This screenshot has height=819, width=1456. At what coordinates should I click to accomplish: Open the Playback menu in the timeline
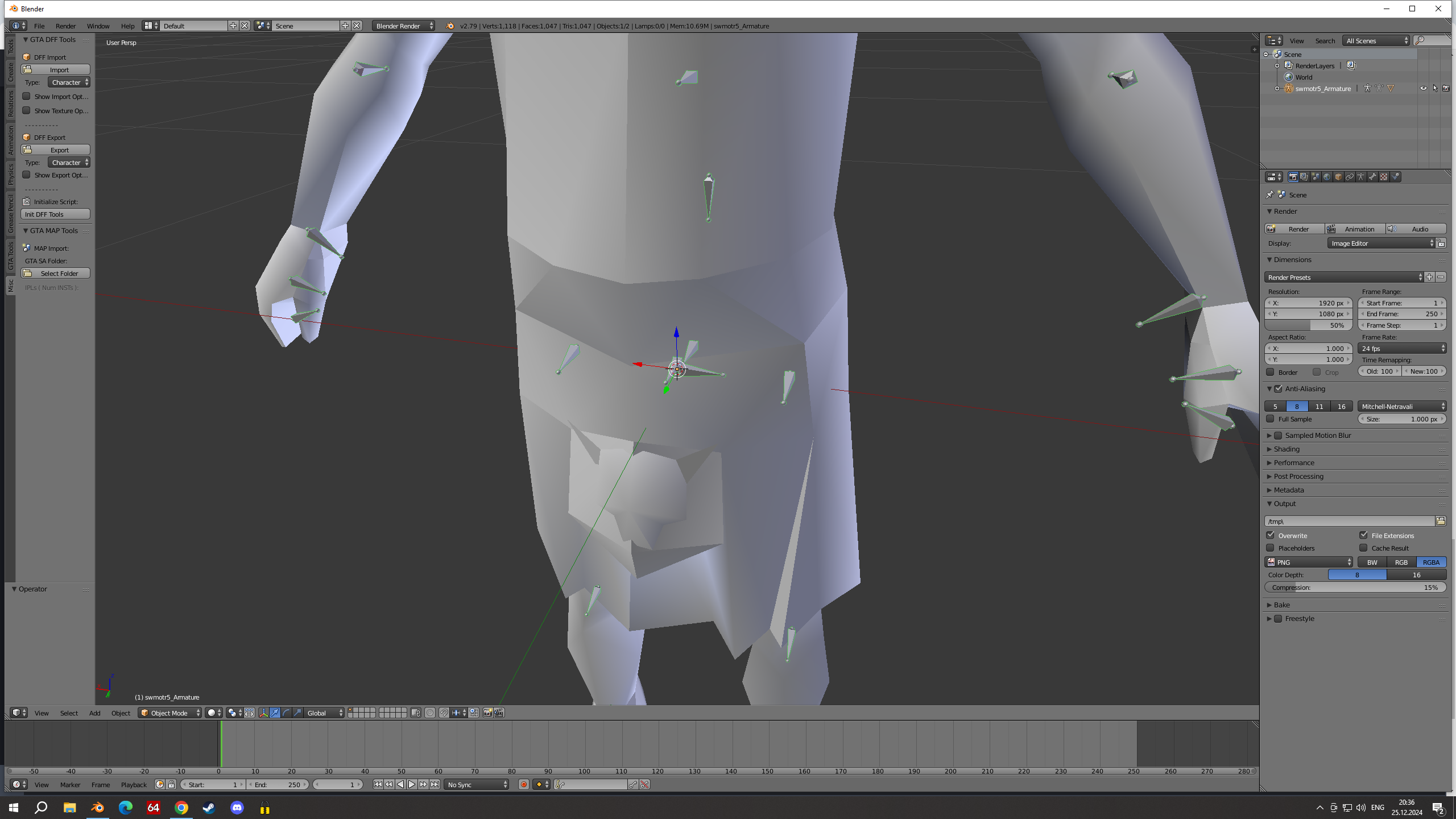[134, 784]
